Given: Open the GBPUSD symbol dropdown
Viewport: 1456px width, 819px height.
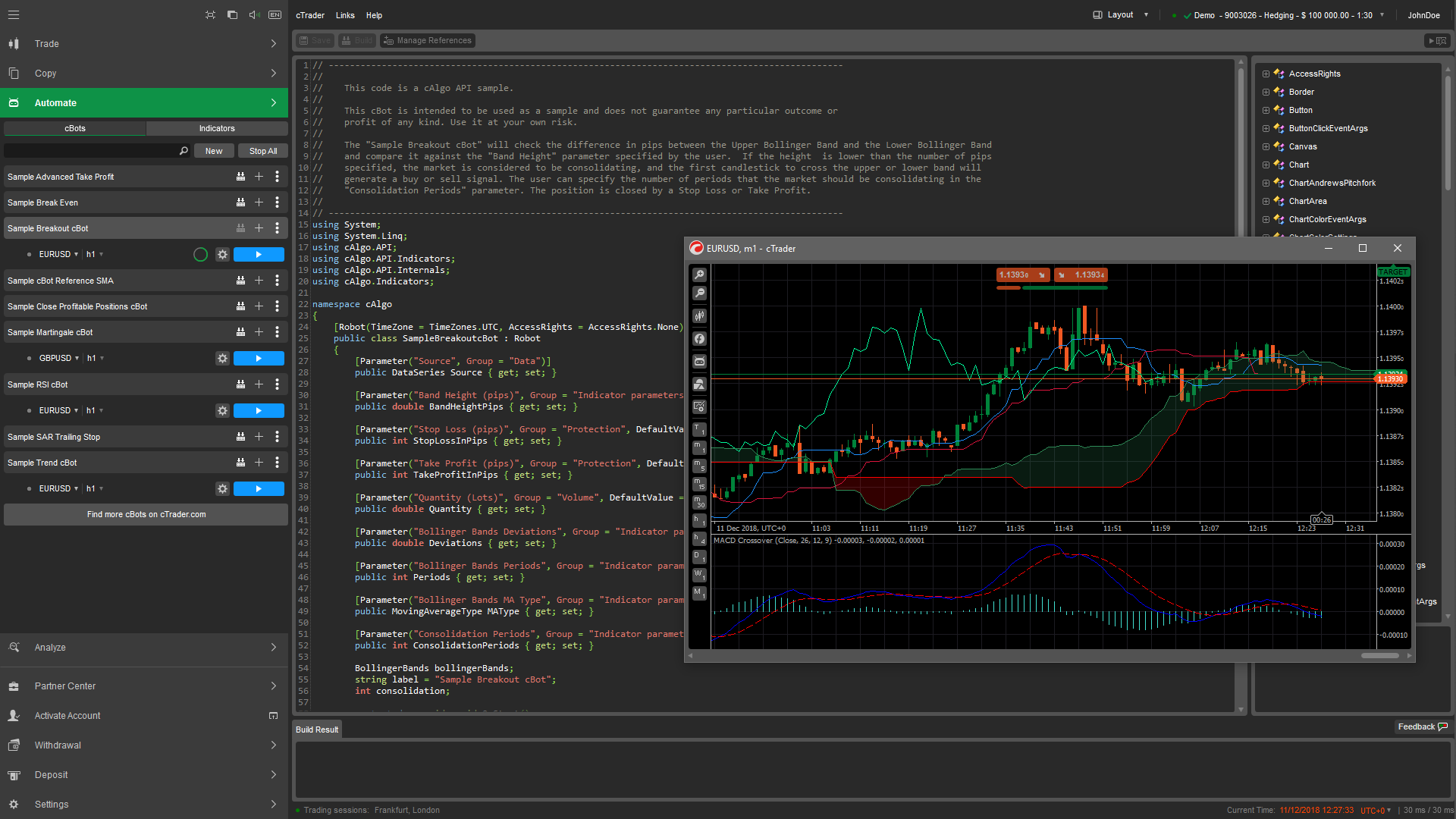Looking at the screenshot, I should click(59, 359).
